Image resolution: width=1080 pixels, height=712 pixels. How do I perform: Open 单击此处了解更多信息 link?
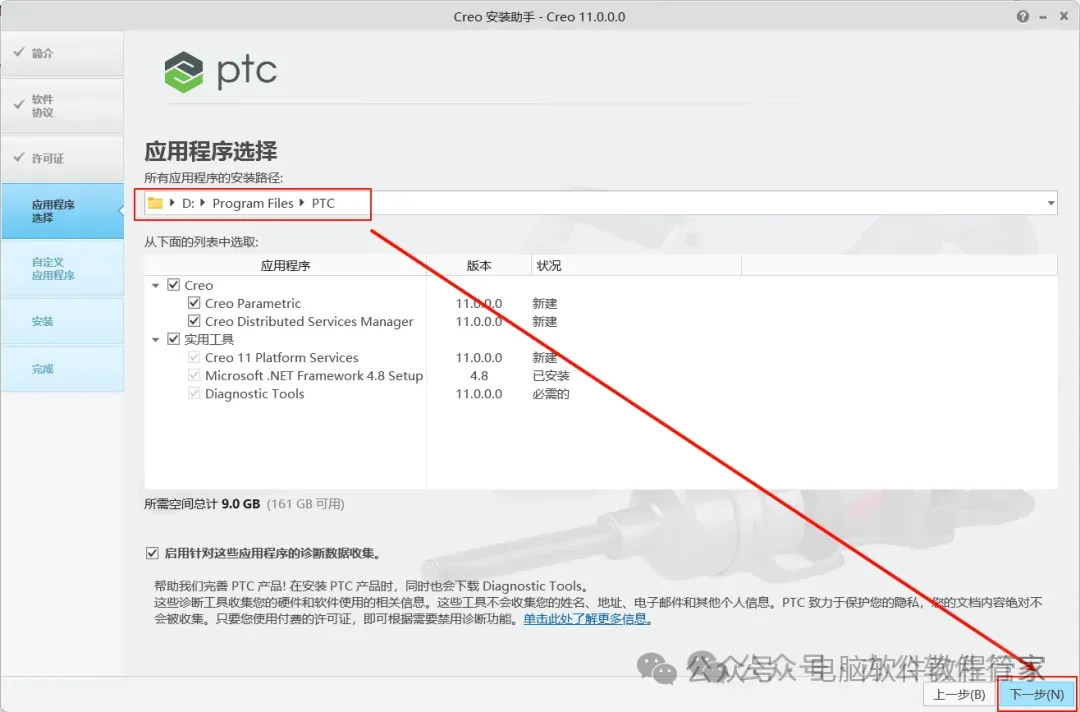pyautogui.click(x=585, y=618)
